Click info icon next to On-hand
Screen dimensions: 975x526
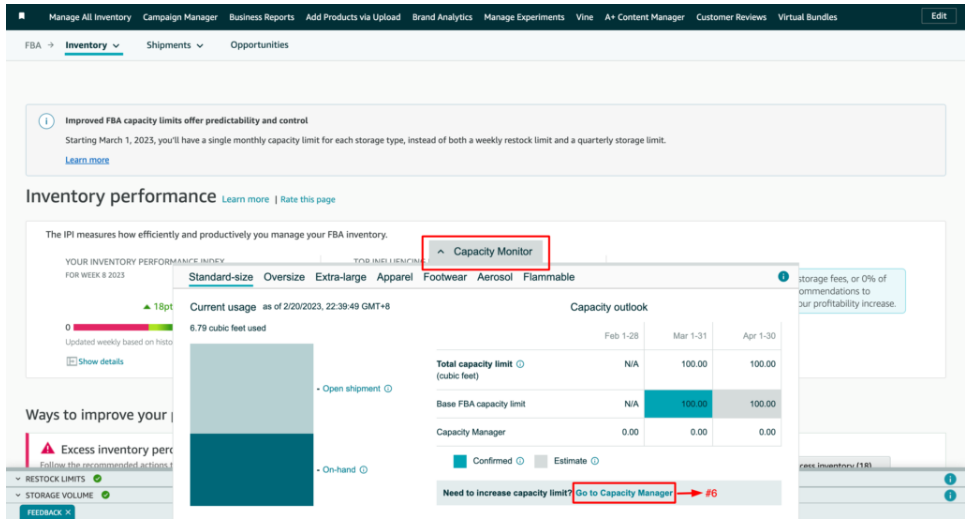click(x=364, y=469)
